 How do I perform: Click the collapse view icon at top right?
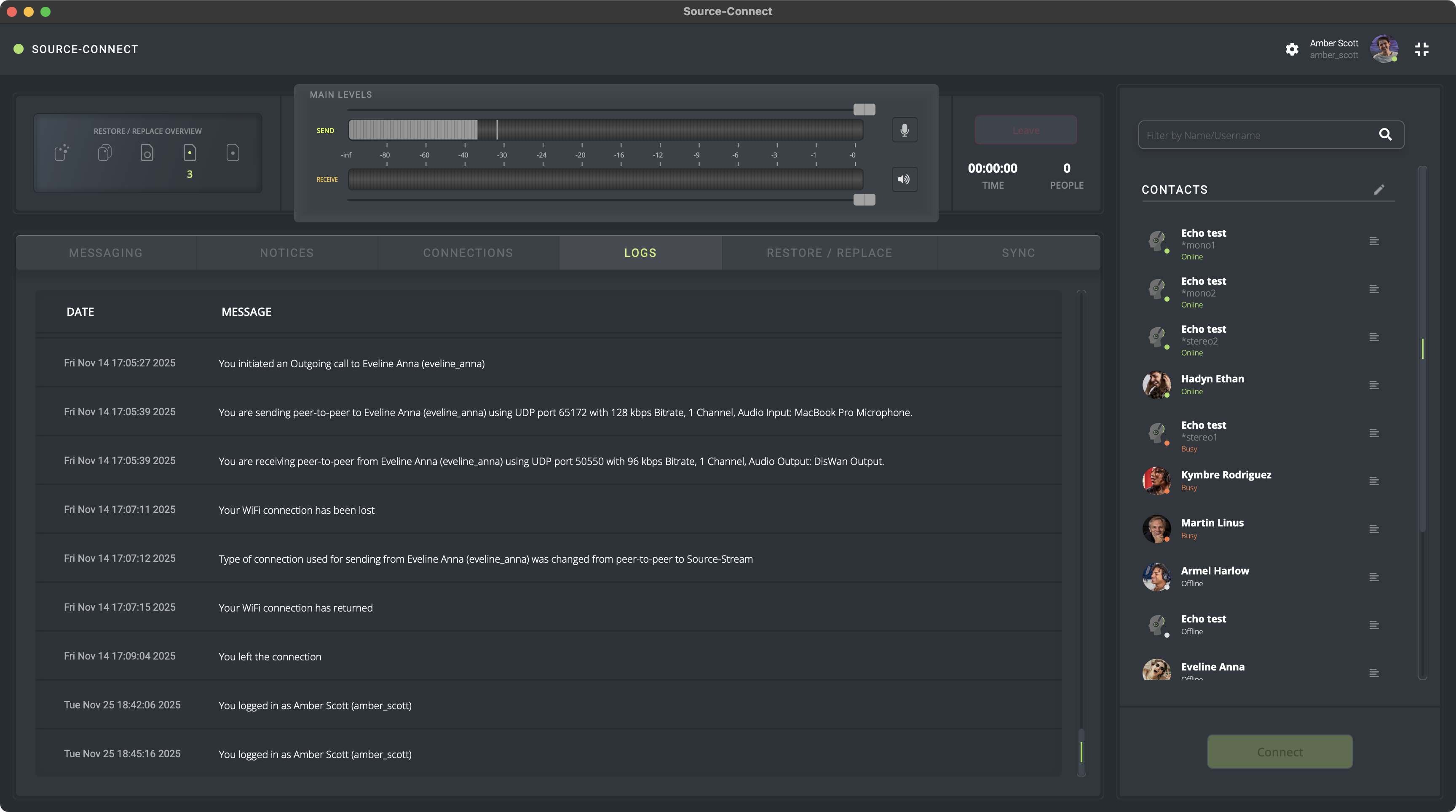1421,49
